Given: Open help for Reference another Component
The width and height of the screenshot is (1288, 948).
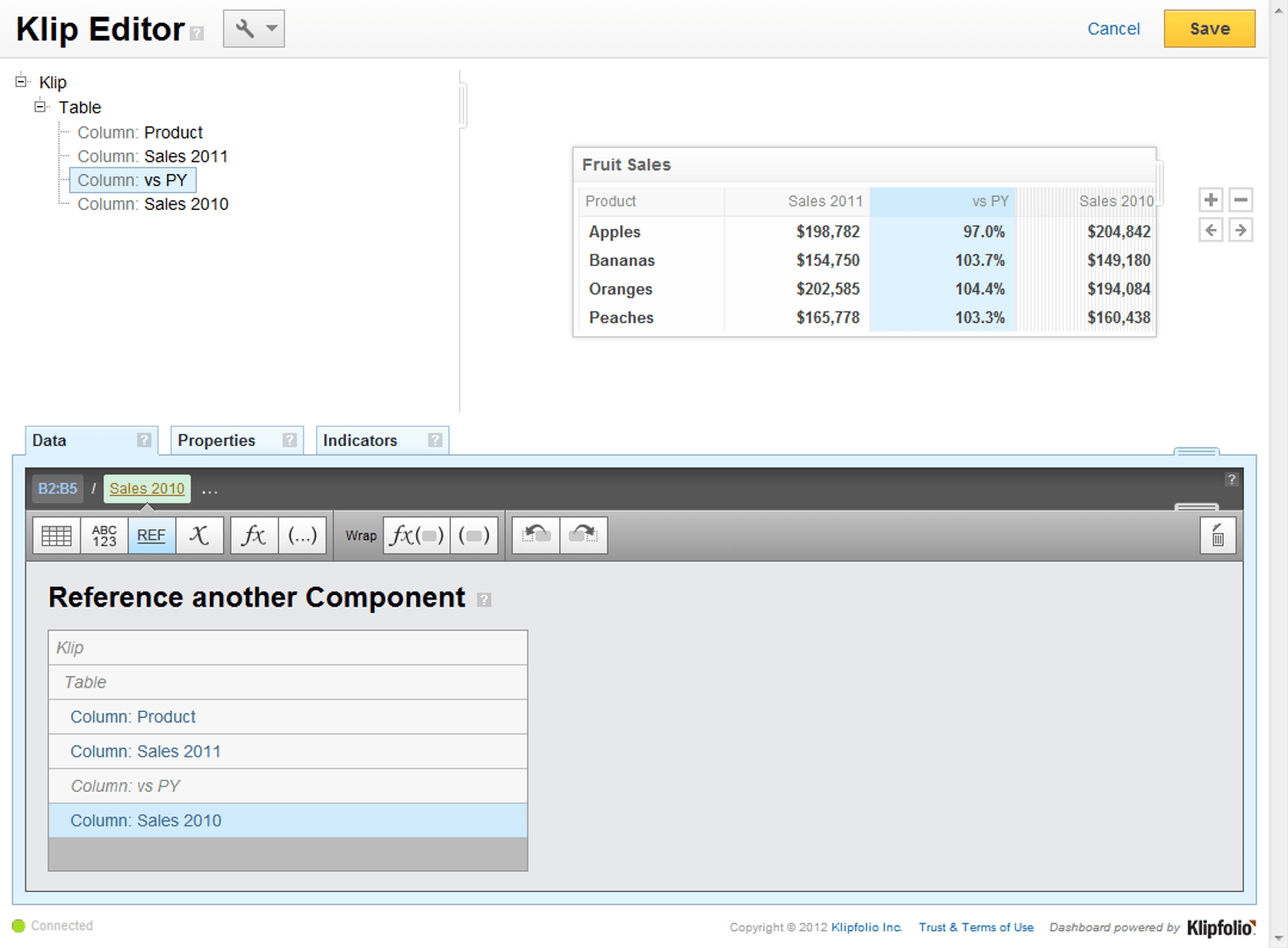Looking at the screenshot, I should click(484, 600).
